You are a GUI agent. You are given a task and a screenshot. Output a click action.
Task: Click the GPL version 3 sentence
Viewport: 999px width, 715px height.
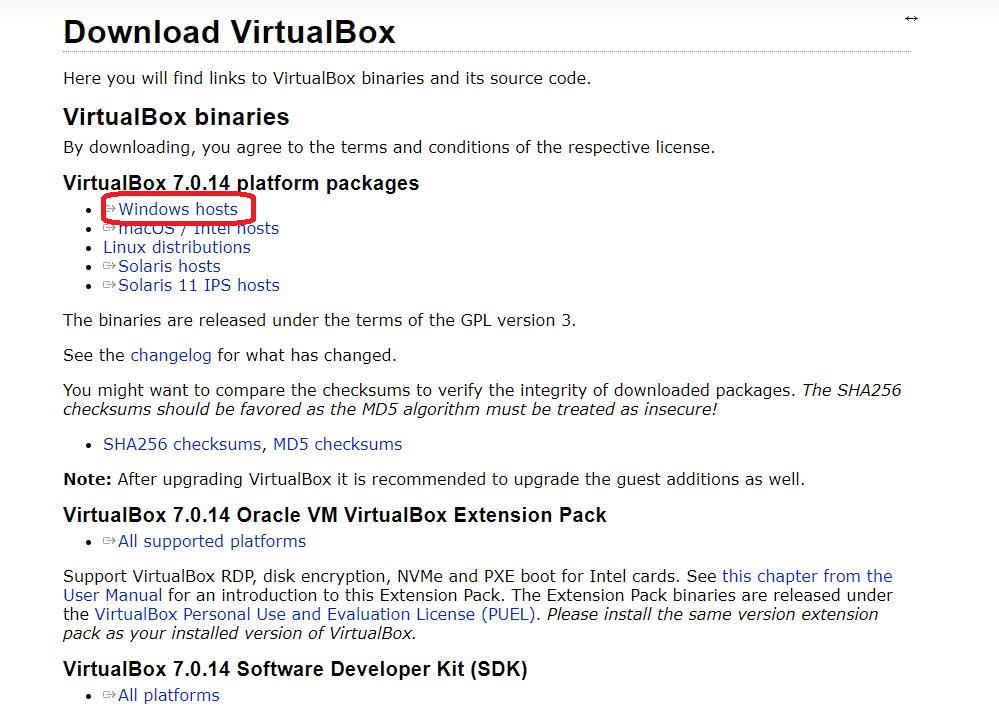click(319, 321)
